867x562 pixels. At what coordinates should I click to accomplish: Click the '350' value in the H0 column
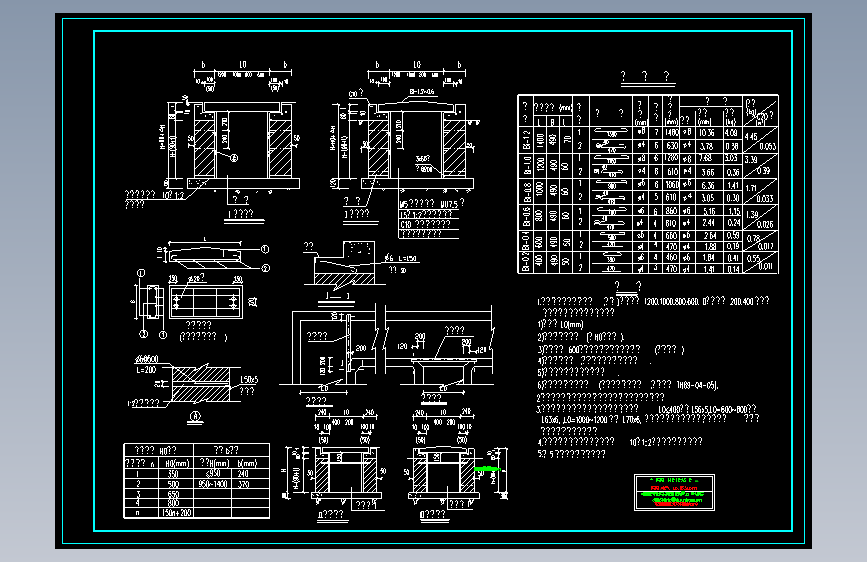tap(173, 474)
